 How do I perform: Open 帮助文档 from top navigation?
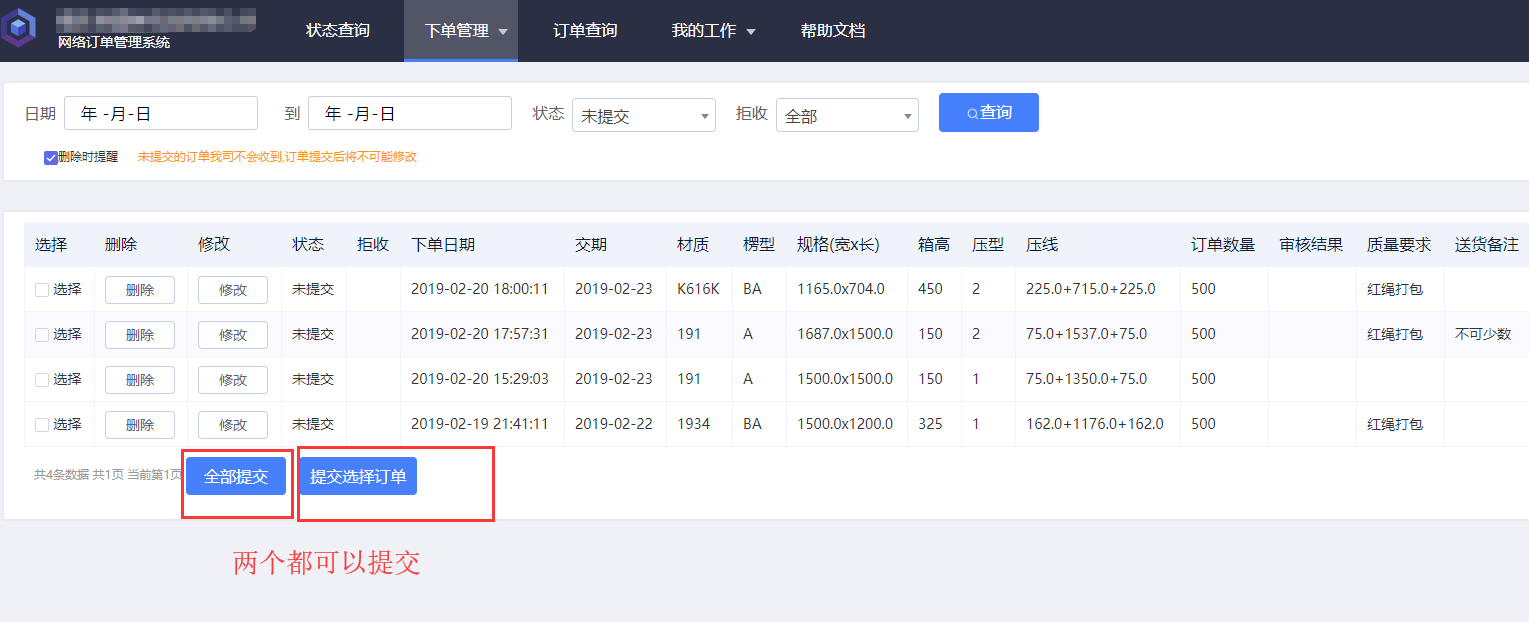pyautogui.click(x=832, y=31)
